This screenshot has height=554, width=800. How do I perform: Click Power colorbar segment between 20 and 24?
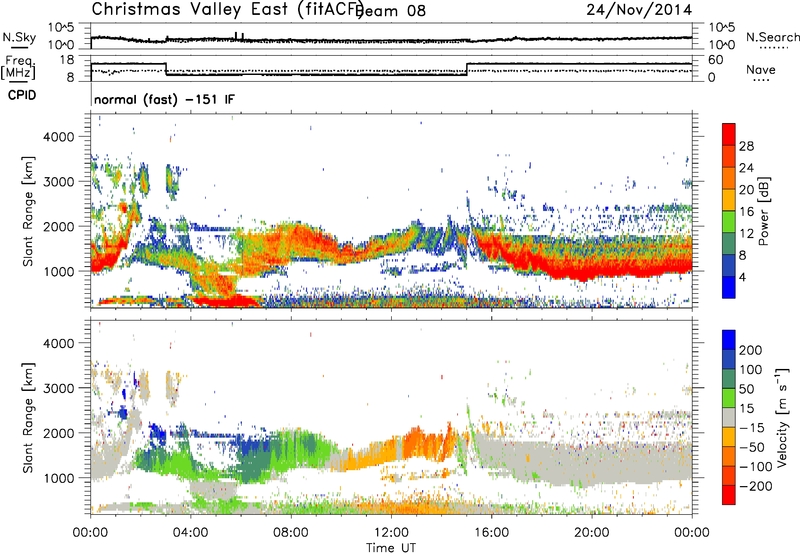point(729,178)
